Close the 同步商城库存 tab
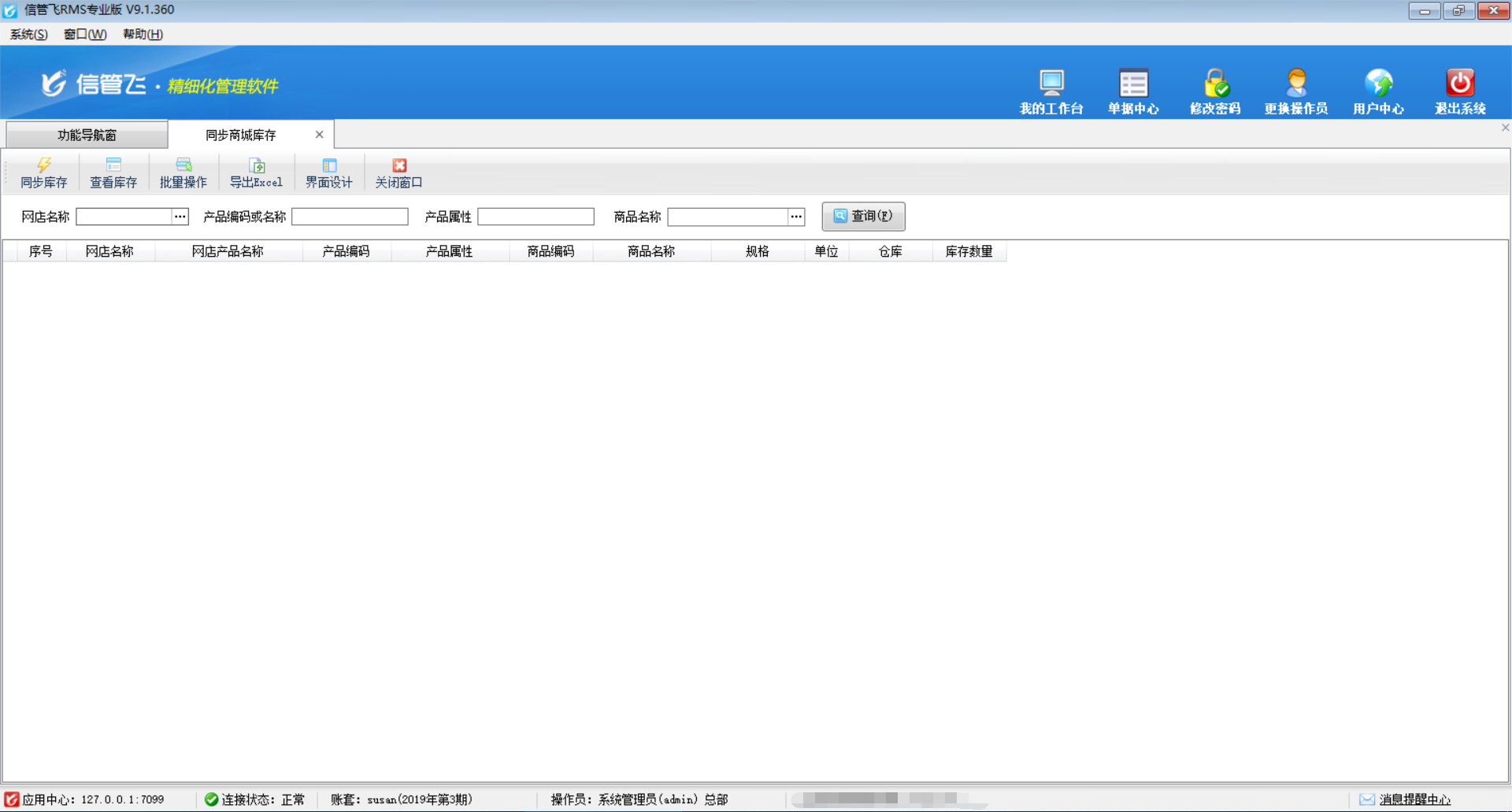The image size is (1512, 812). 319,135
